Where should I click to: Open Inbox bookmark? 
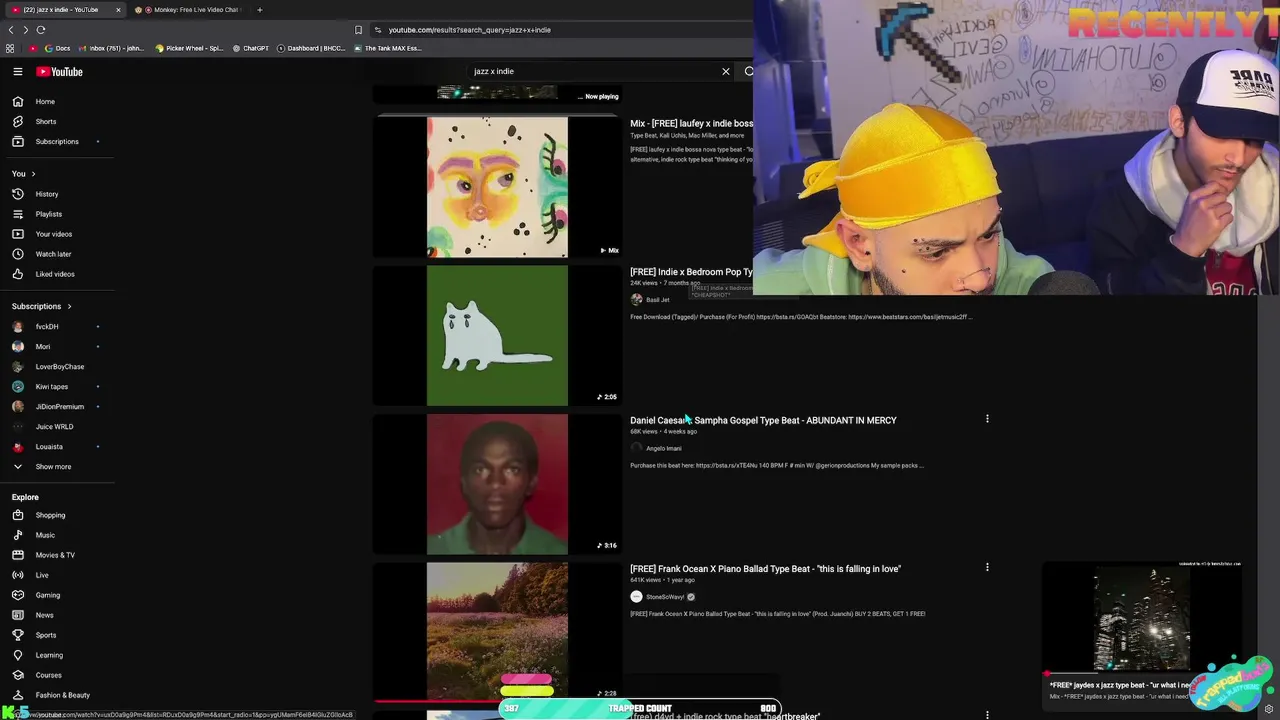tap(113, 48)
